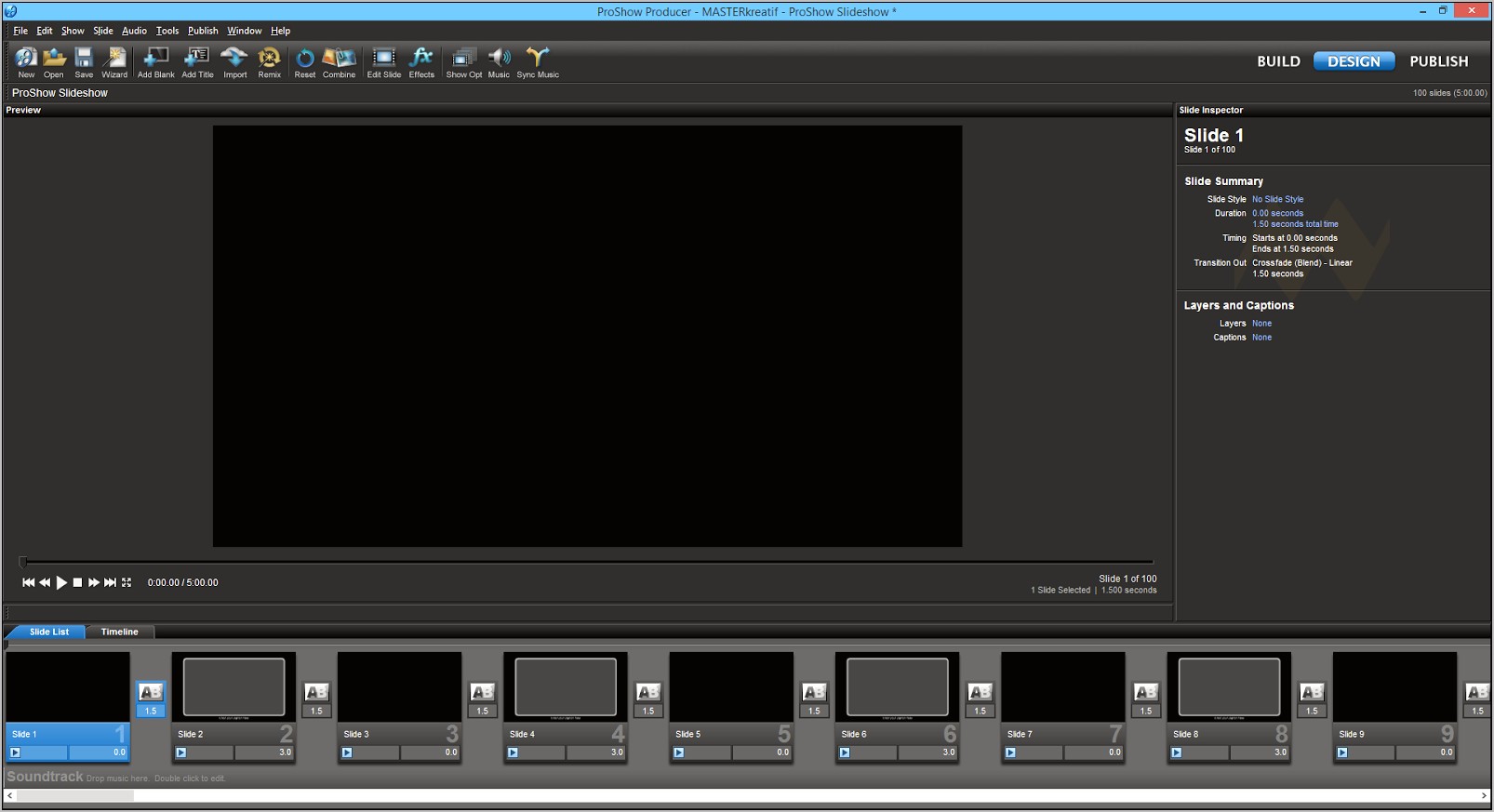The image size is (1494, 812).
Task: Skip to the last slide in preview
Action: pos(110,582)
